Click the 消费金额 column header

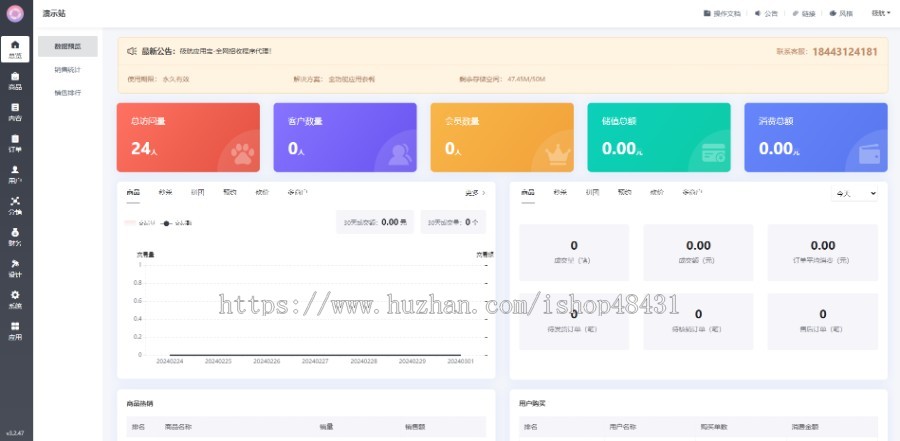[x=805, y=427]
